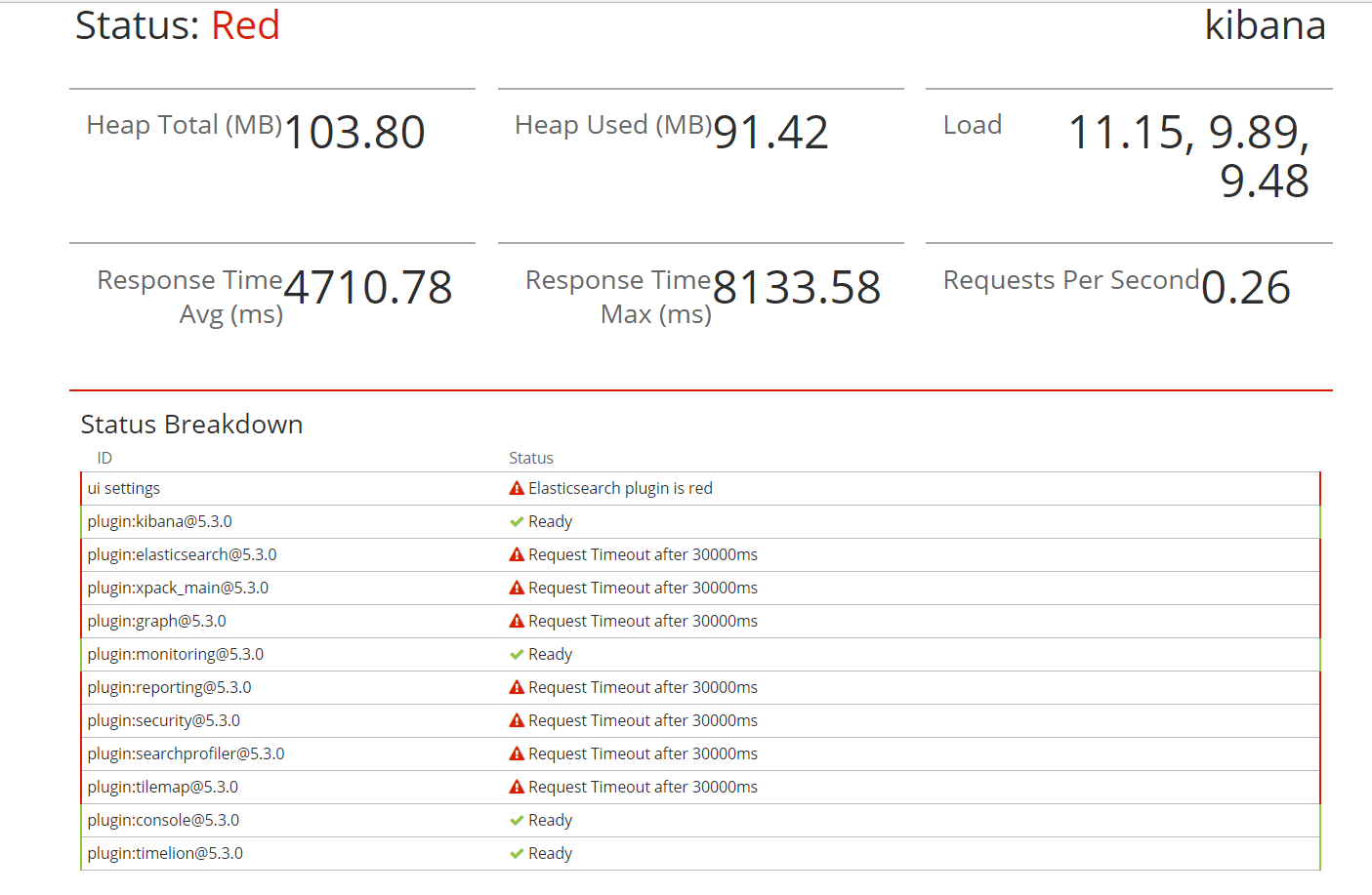Click the 'Status Breakdown' heading

click(x=191, y=425)
